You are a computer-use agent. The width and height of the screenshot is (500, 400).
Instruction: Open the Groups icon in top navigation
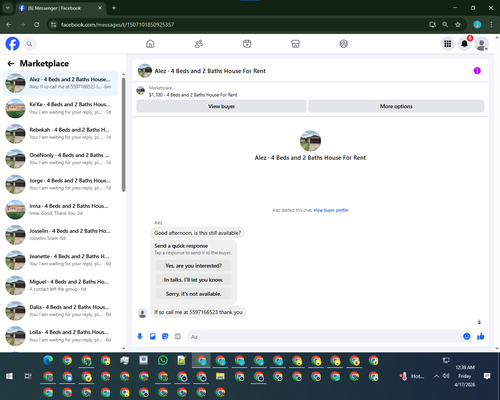(344, 44)
